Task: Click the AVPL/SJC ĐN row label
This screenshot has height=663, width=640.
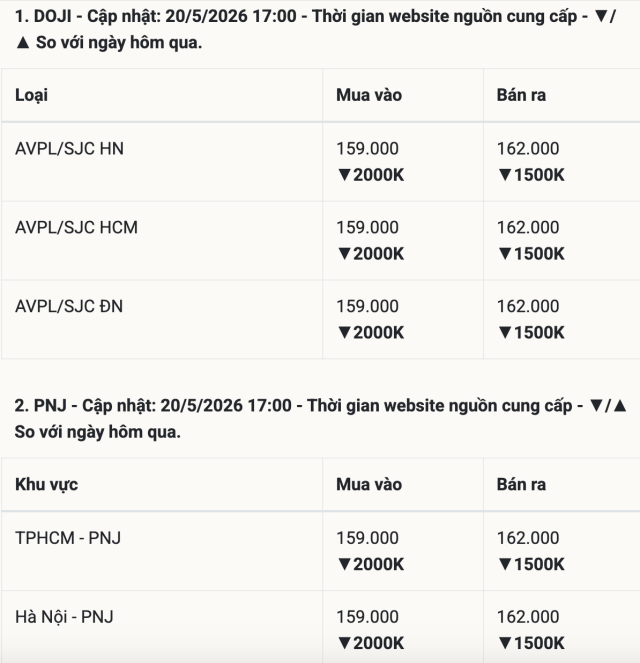Action: click(x=69, y=306)
